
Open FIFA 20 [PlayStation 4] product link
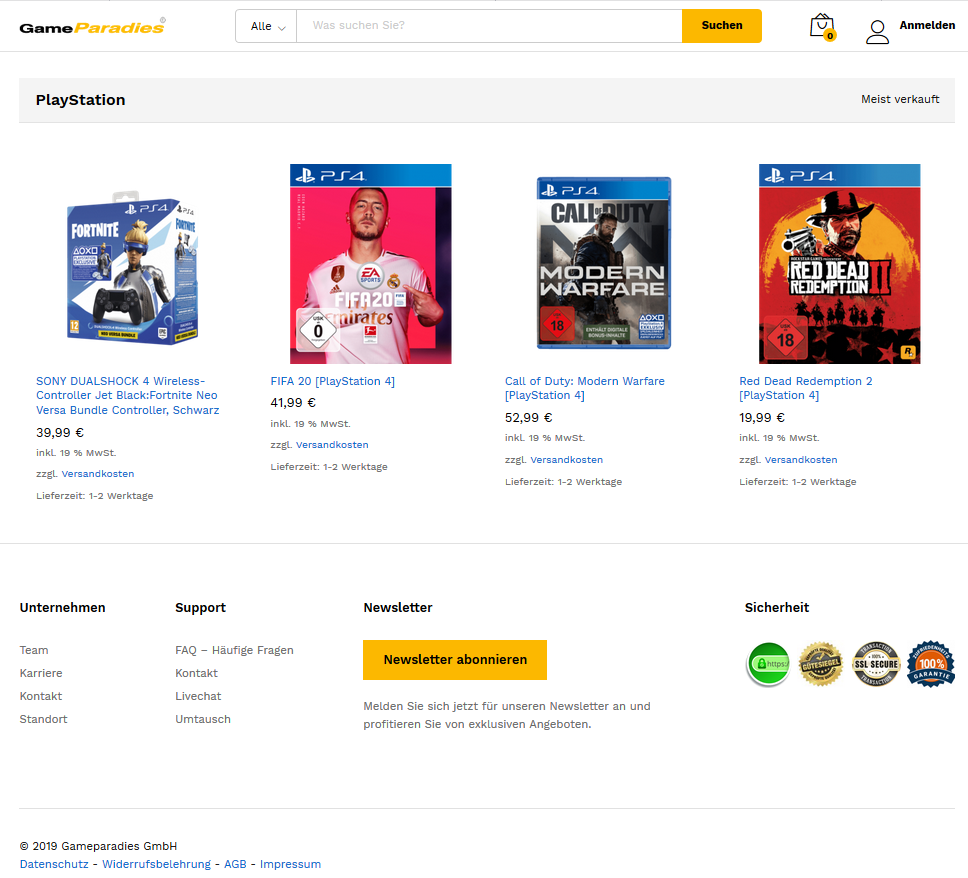[333, 382]
